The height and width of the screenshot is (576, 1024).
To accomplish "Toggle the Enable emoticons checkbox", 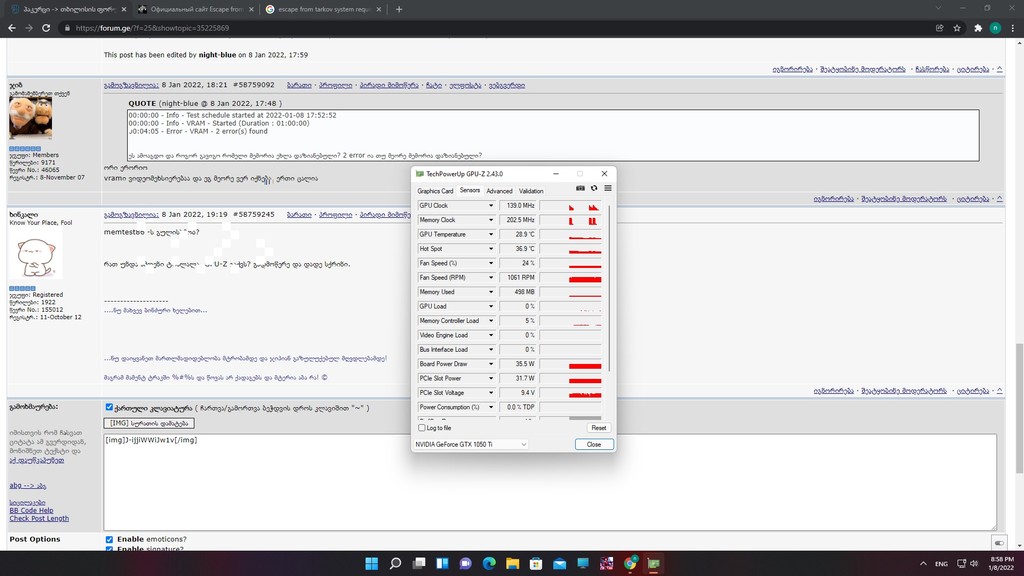I will click(109, 539).
